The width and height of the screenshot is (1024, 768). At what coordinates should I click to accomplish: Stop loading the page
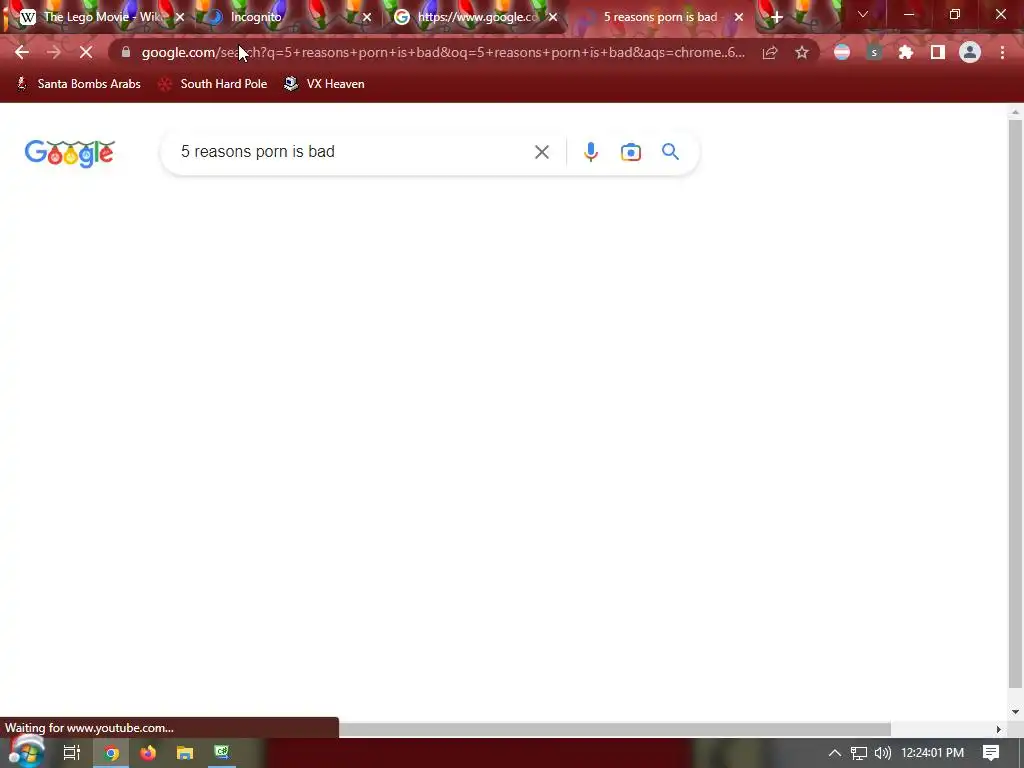click(x=86, y=52)
